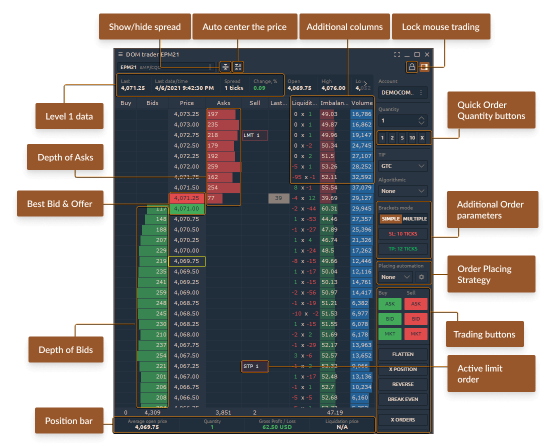This screenshot has width=558, height=447.
Task: Select SIMPLE brackets mode
Action: (x=391, y=219)
